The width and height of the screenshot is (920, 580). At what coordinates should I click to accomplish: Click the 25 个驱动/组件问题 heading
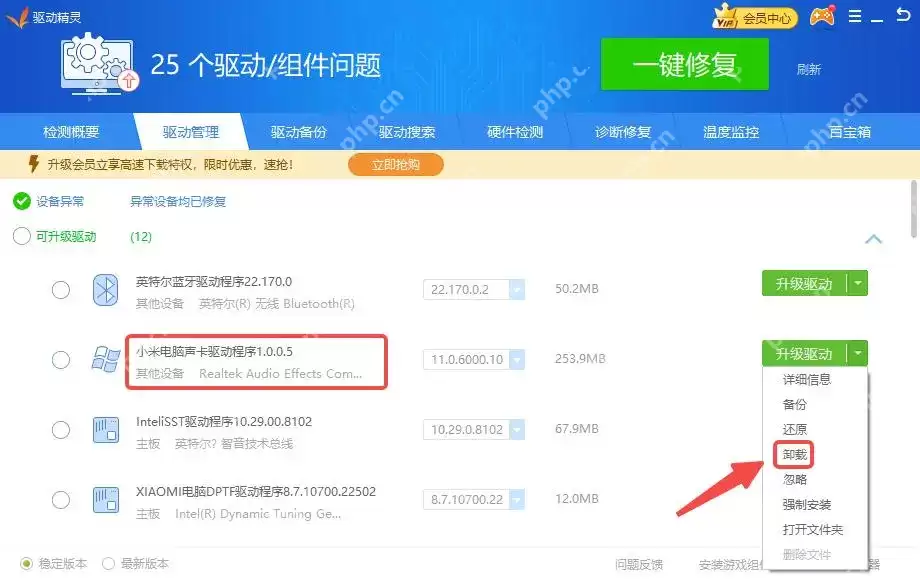point(266,65)
